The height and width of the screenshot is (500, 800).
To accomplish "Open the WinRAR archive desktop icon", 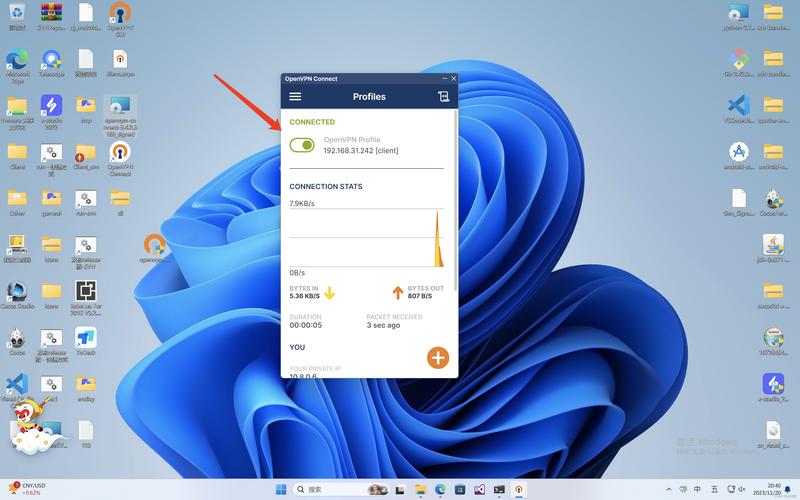I will (52, 16).
